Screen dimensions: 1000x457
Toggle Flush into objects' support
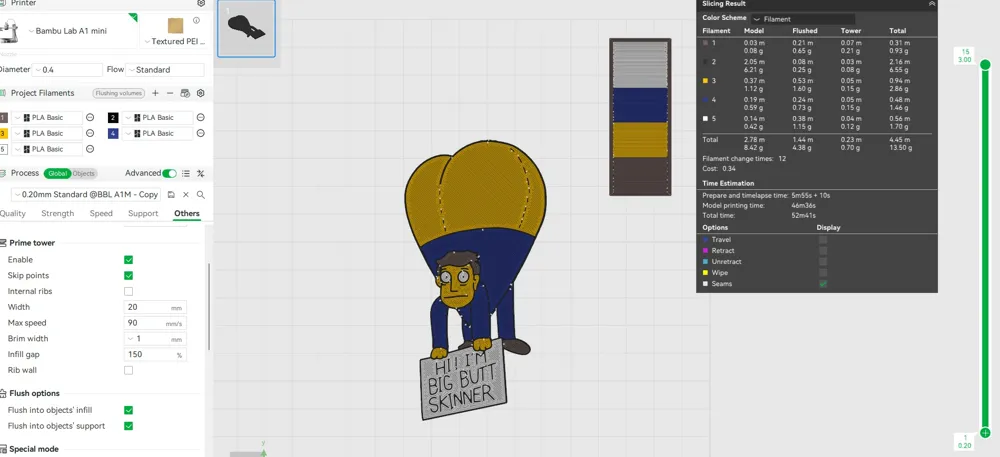pos(128,426)
